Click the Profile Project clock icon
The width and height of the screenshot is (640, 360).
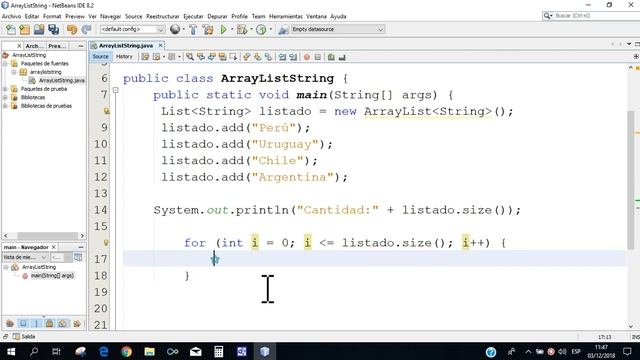click(x=261, y=29)
